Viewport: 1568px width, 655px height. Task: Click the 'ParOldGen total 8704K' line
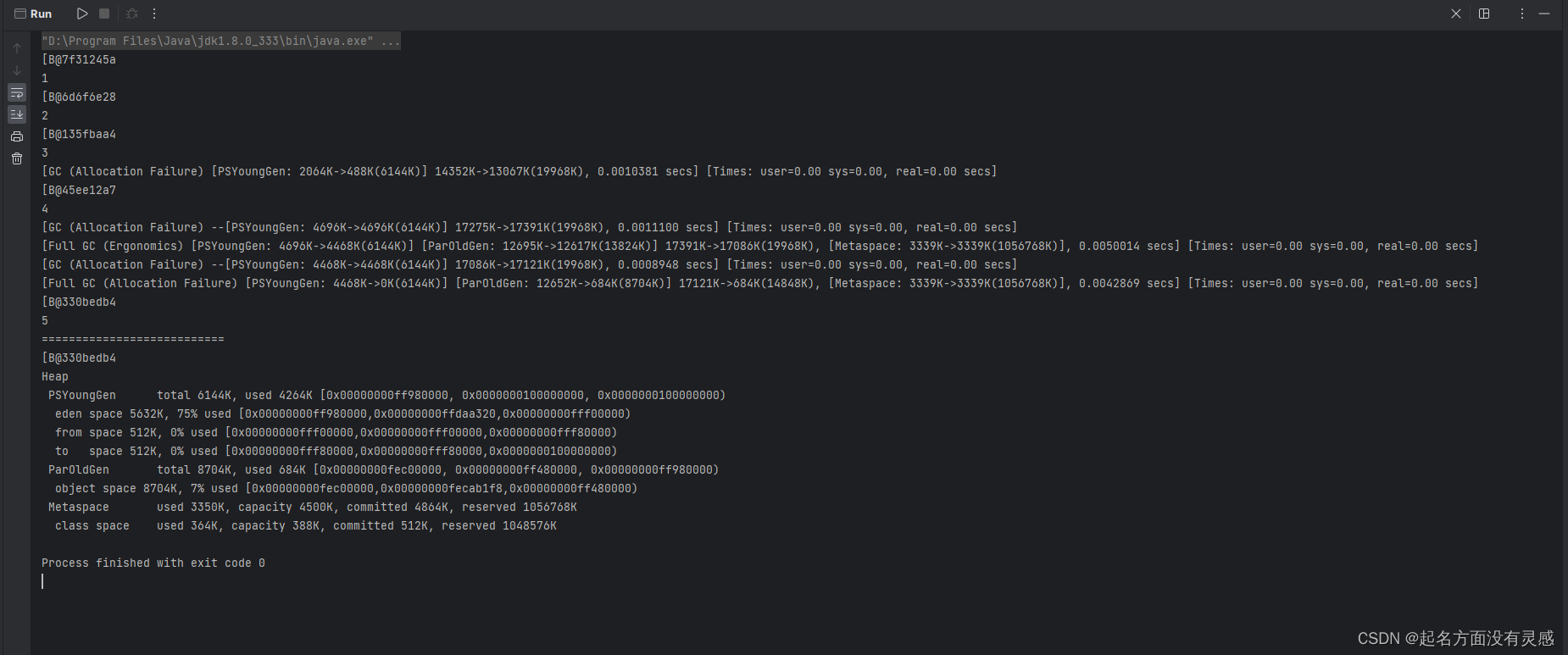[383, 469]
